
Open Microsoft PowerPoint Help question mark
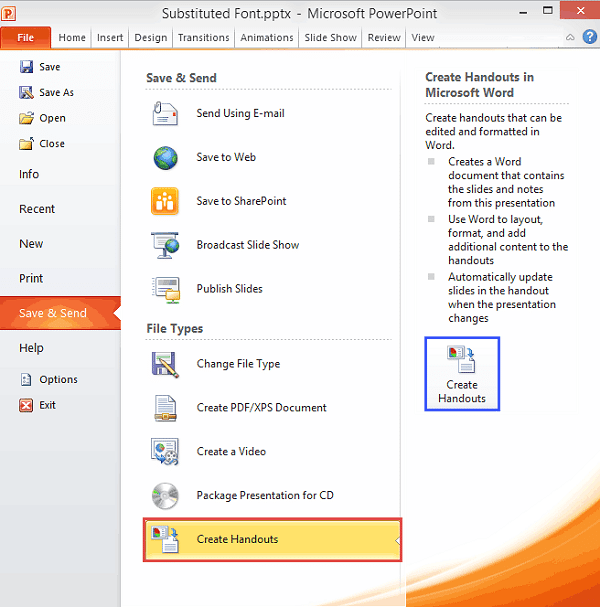tap(590, 37)
